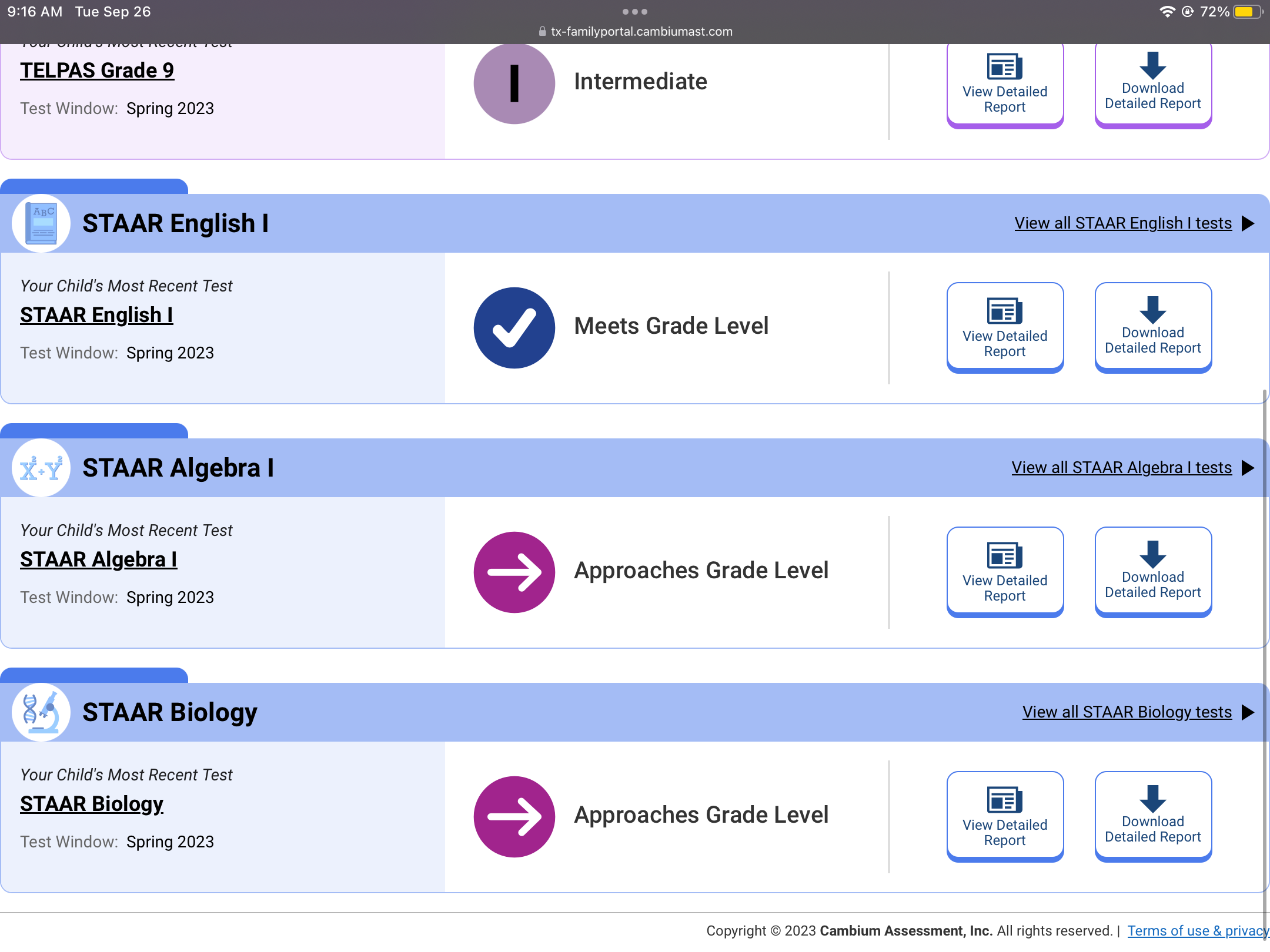
Task: Download detailed report for STAAR Algebra I
Action: (x=1153, y=572)
